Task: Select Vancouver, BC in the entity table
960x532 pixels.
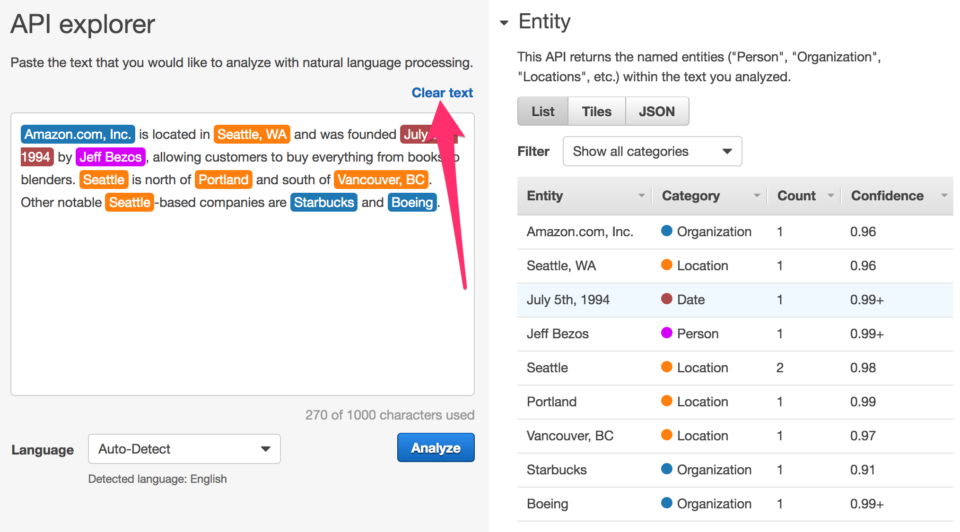Action: point(570,436)
